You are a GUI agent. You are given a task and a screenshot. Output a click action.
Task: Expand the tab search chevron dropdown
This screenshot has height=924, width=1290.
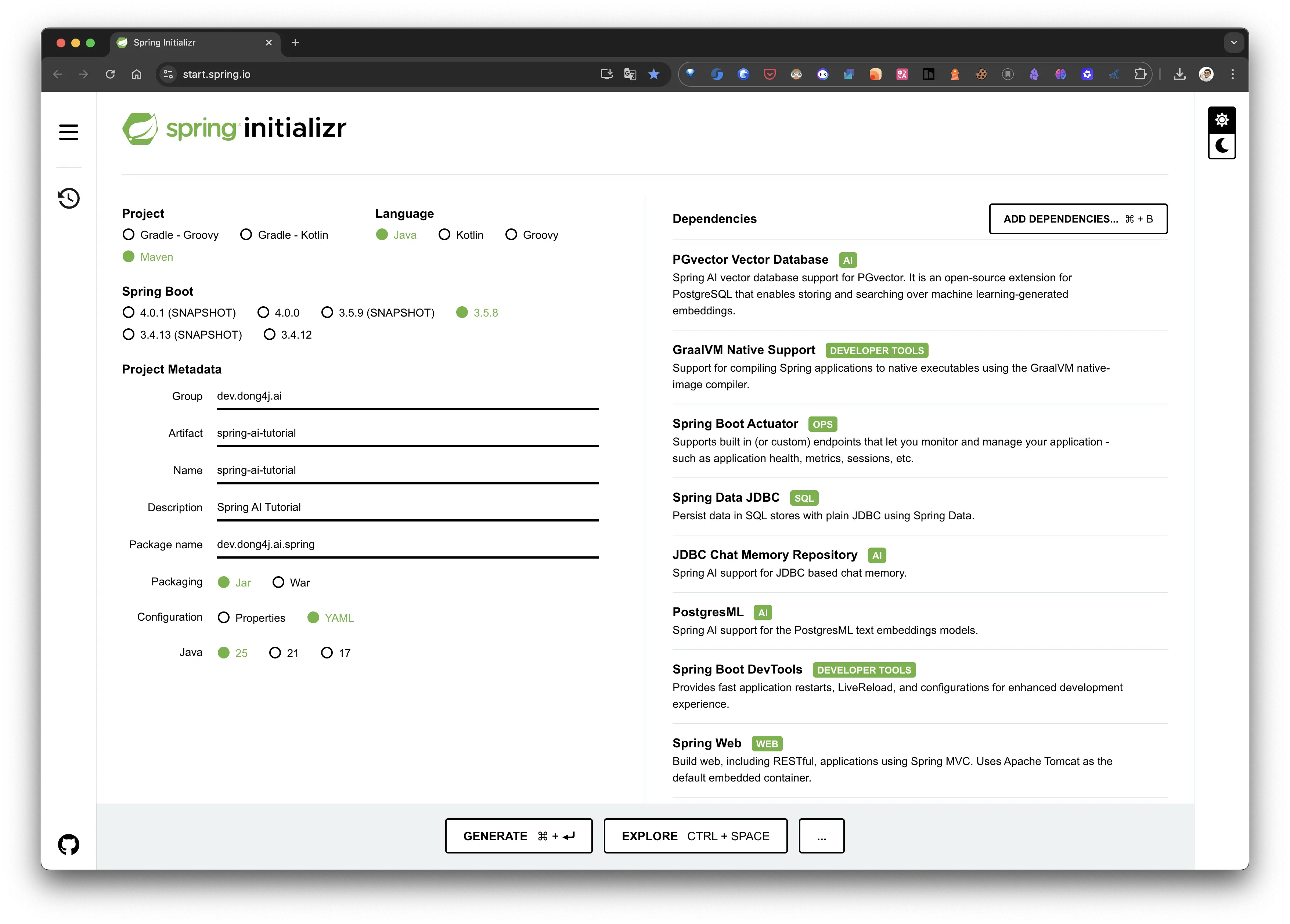[x=1234, y=43]
